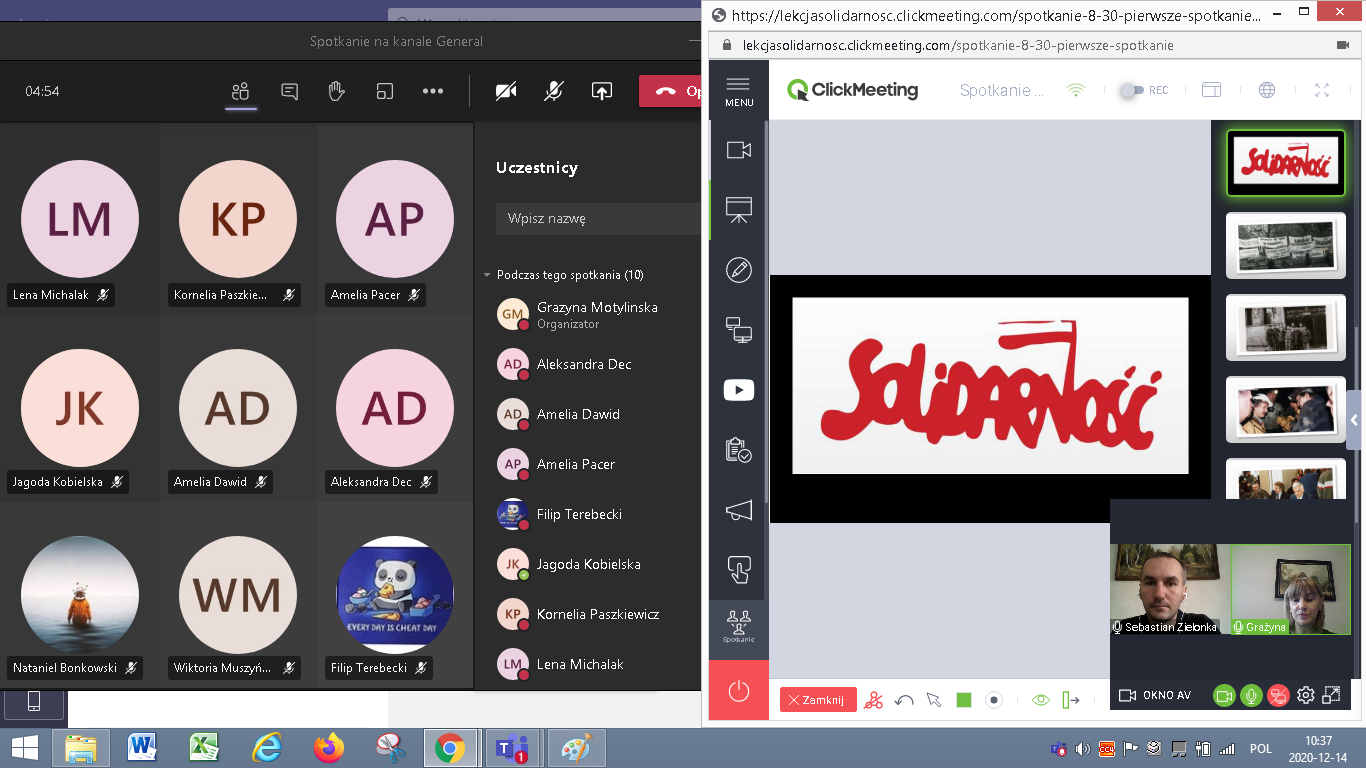The image size is (1366, 768).
Task: Select fourth slide thumbnail with crowd photo
Action: point(1285,409)
